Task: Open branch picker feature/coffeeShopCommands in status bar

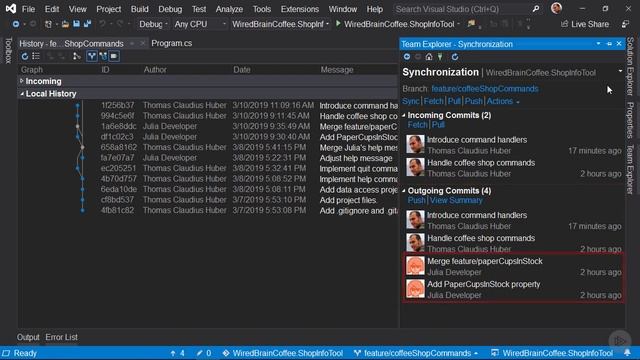Action: [x=416, y=353]
